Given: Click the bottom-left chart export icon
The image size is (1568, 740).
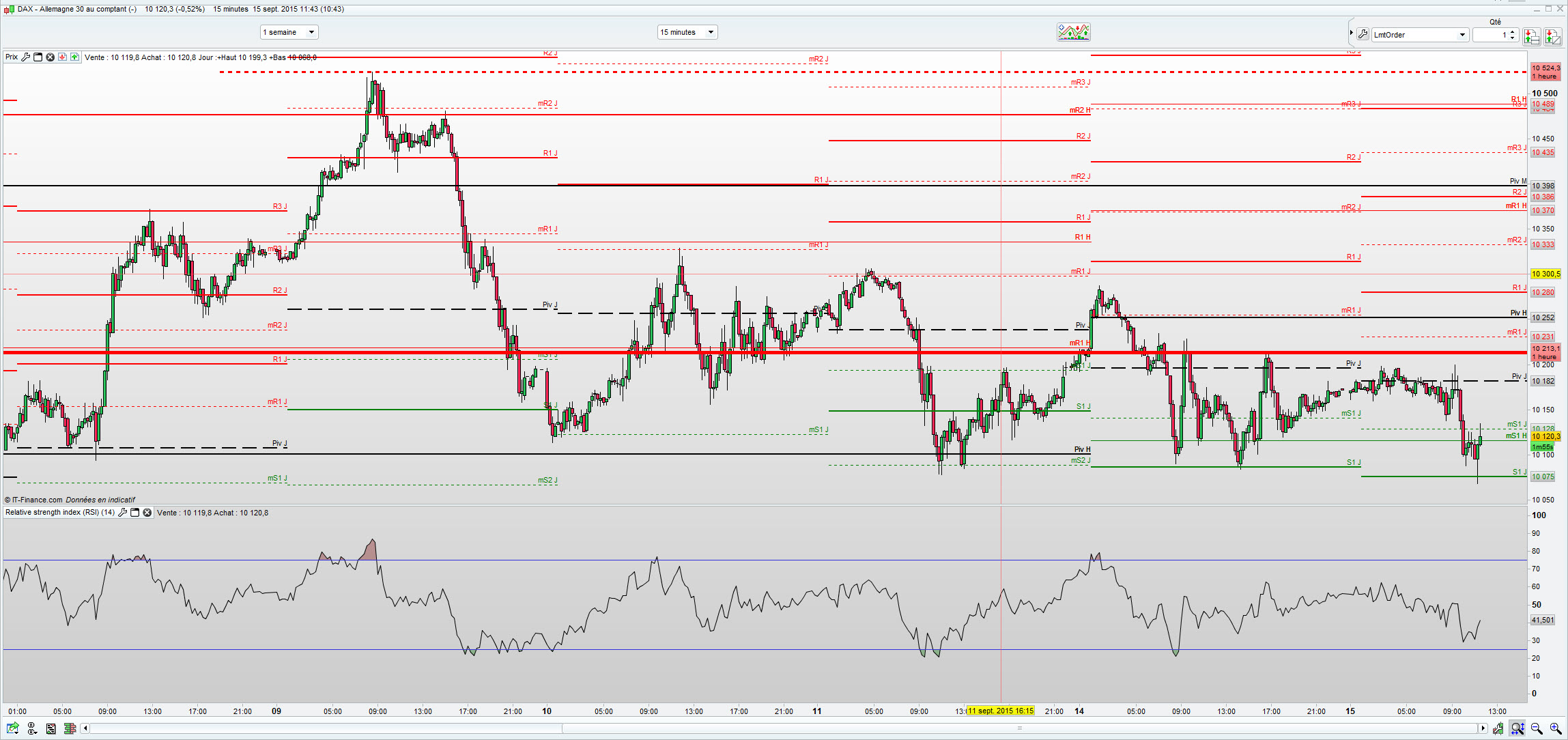Looking at the screenshot, I should click(x=13, y=728).
